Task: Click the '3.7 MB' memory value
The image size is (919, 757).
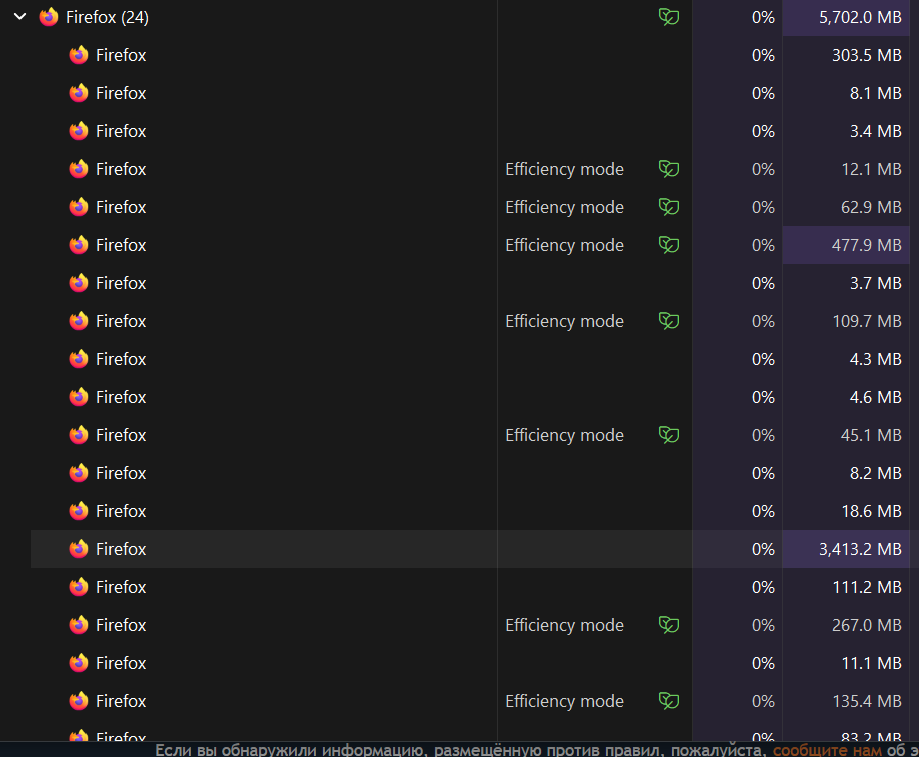Action: (x=876, y=283)
